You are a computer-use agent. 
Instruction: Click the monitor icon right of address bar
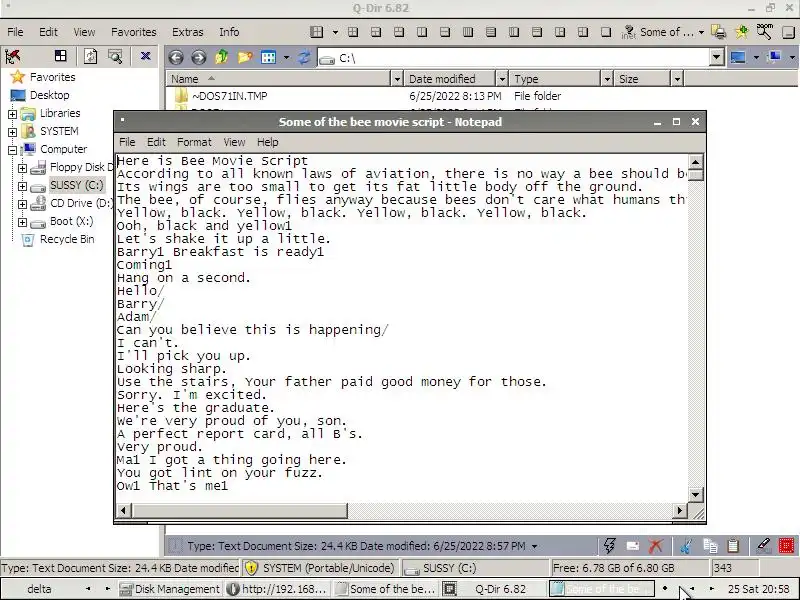point(738,57)
